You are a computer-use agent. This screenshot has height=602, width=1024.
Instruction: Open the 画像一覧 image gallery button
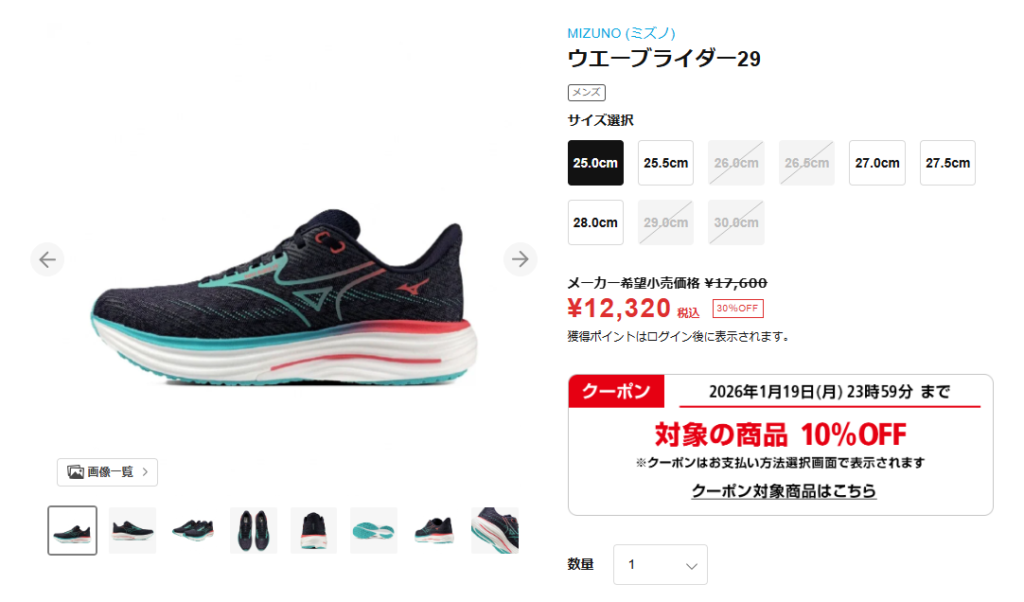pyautogui.click(x=107, y=472)
